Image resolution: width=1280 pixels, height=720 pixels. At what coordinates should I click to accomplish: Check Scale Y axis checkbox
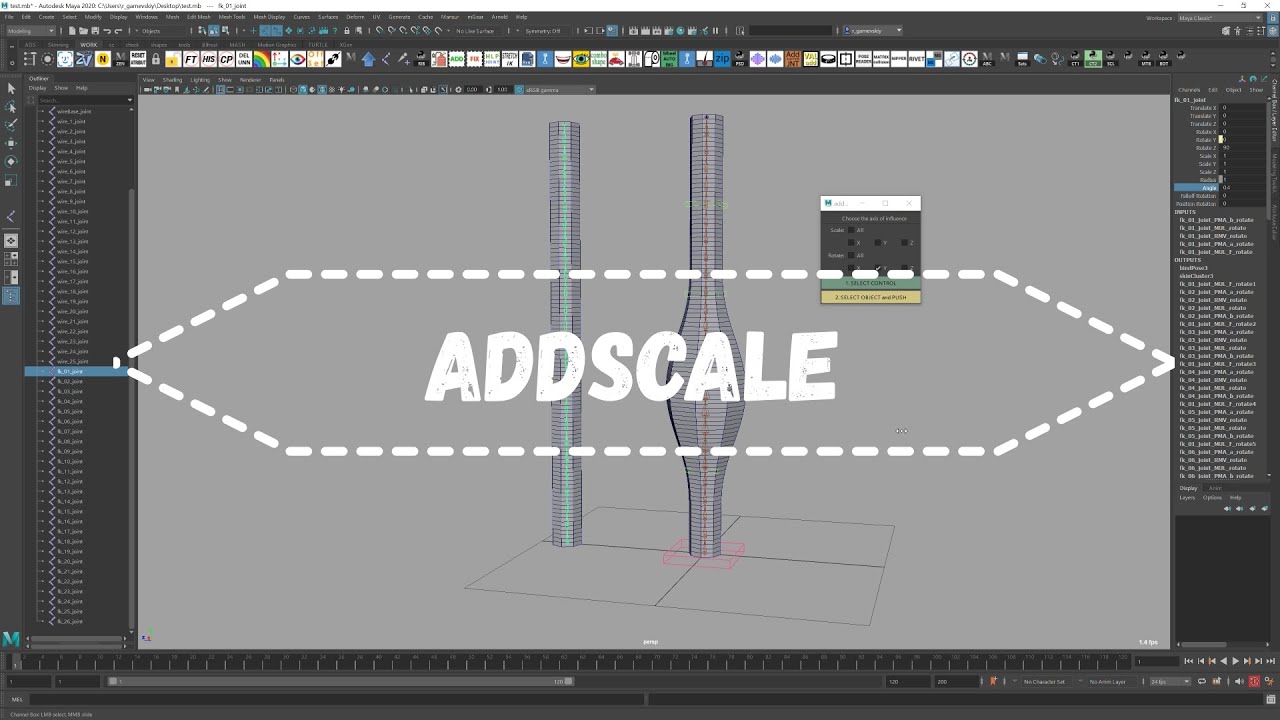[878, 243]
